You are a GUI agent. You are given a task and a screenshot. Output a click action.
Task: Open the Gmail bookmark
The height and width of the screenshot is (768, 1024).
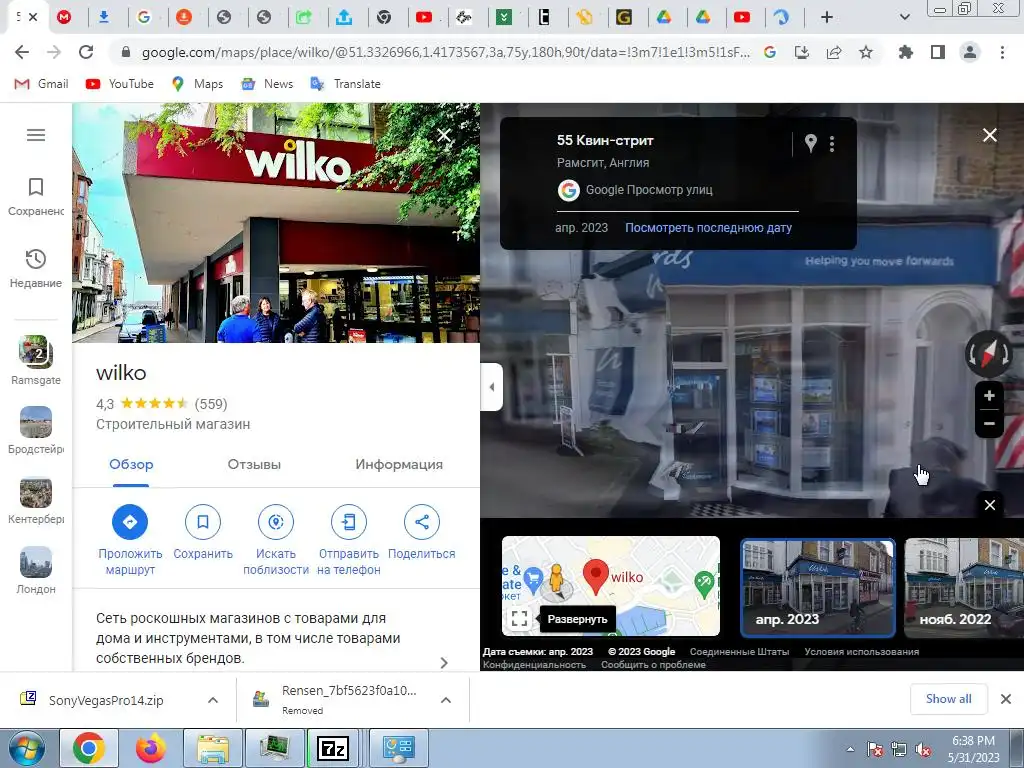(41, 84)
